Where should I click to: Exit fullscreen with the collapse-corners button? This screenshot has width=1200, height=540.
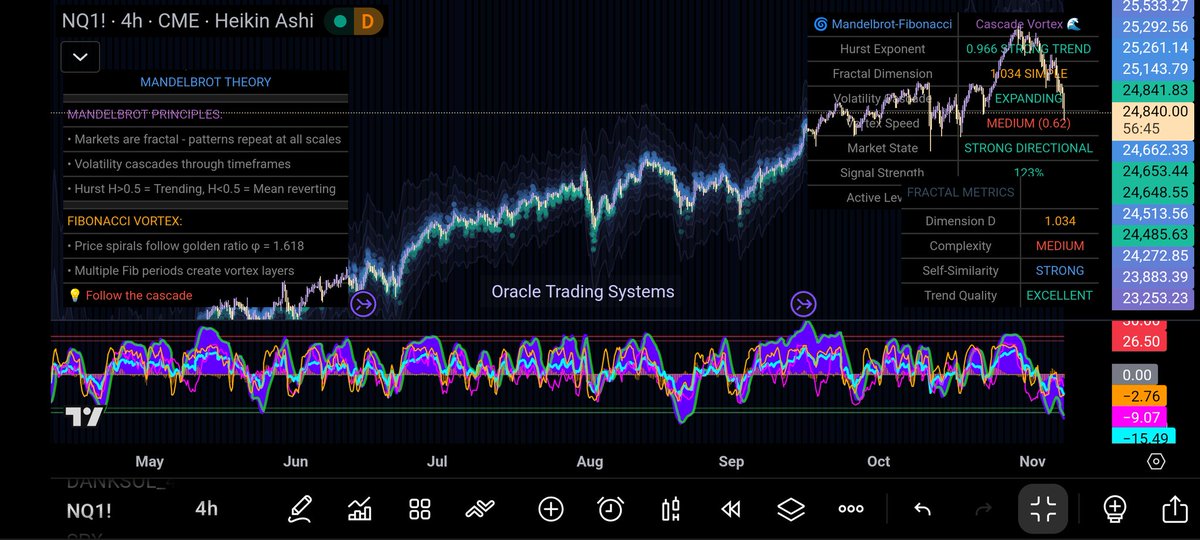click(1043, 509)
